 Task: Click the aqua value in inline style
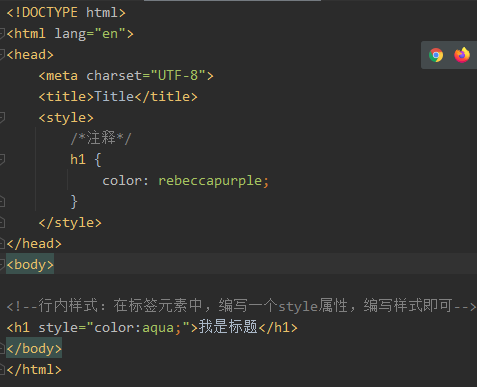coord(158,328)
